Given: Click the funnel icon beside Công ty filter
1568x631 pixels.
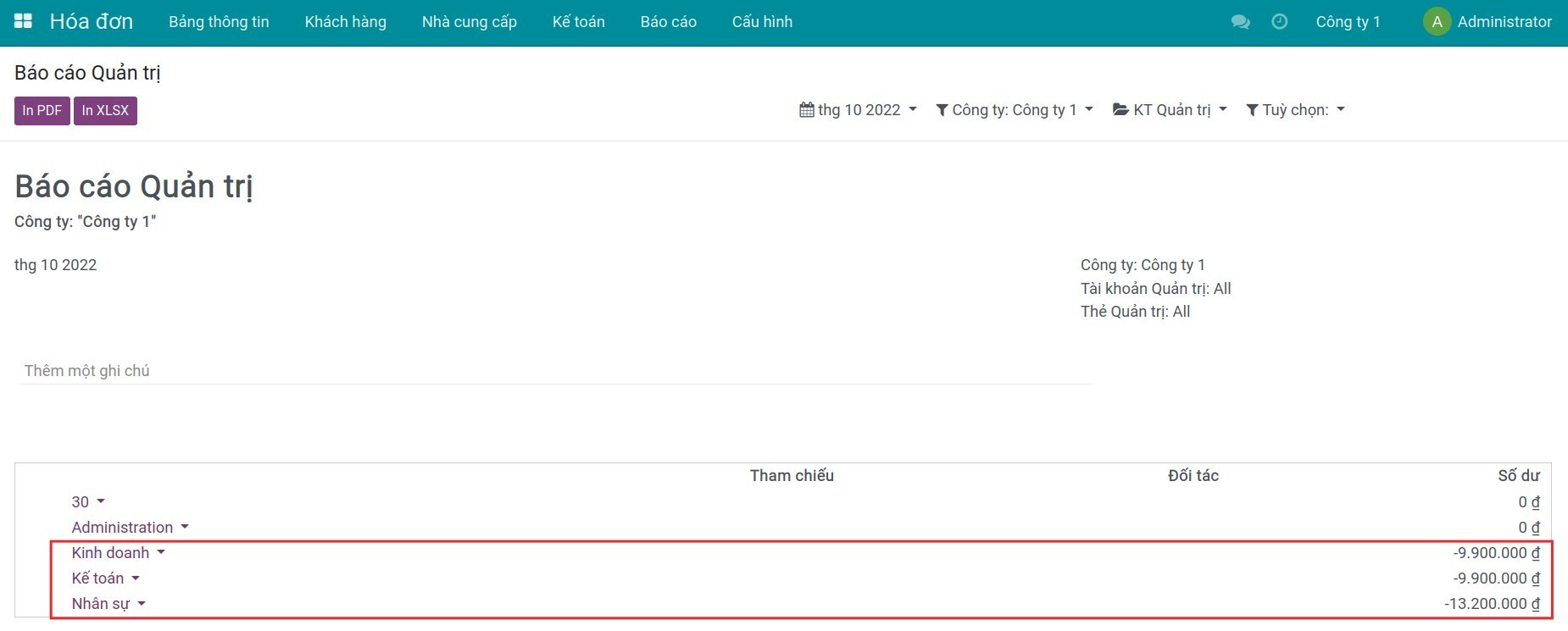Looking at the screenshot, I should [942, 110].
